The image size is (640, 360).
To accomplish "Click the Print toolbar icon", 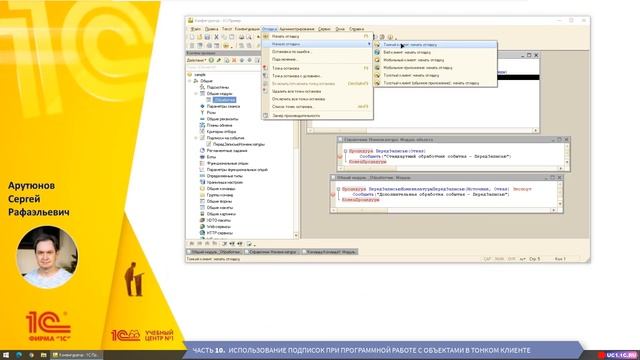I will coord(241,37).
